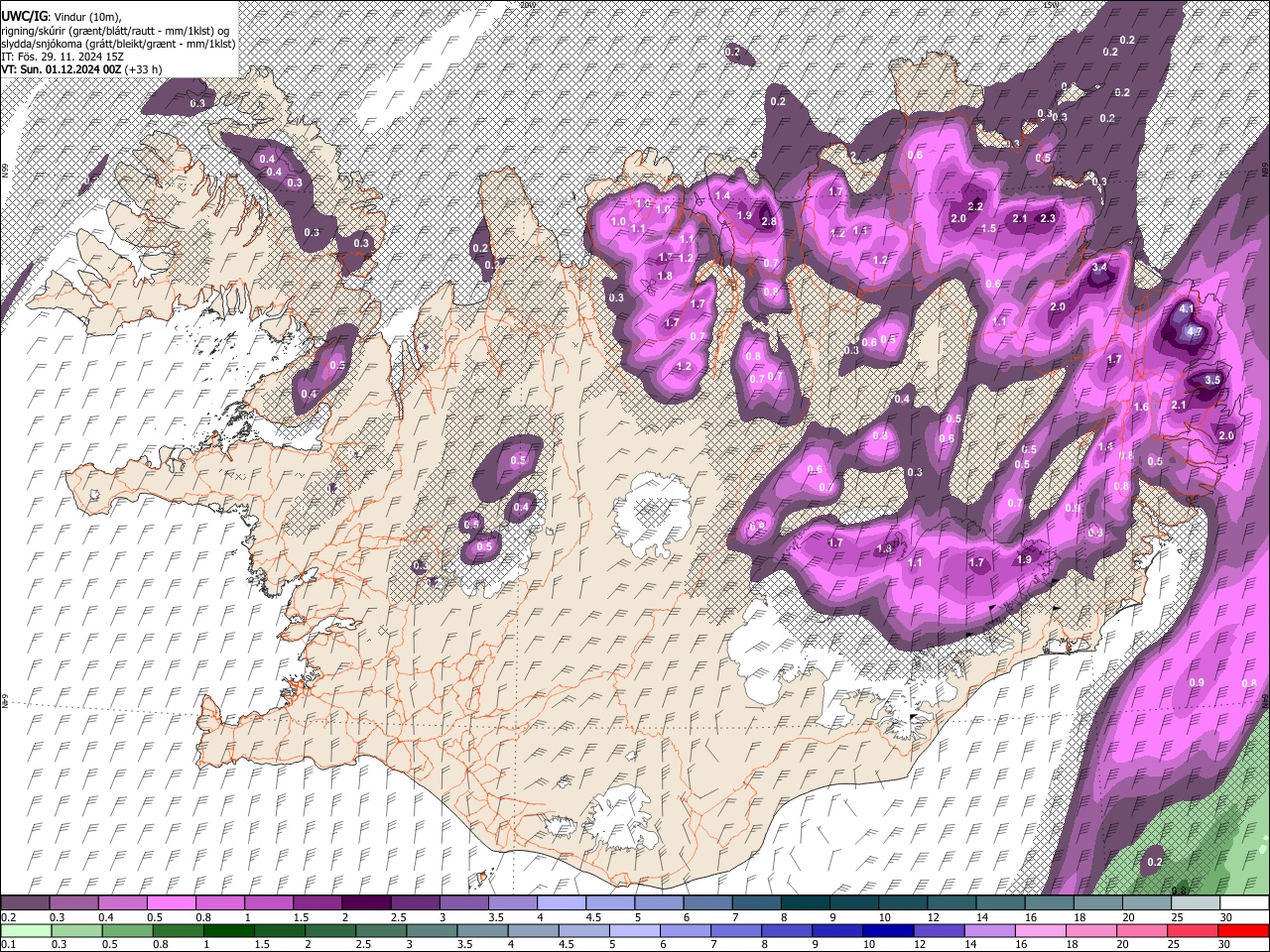Pick the lightest green 0.1 rain legend swatch
This screenshot has height=952, width=1270.
[x=25, y=930]
